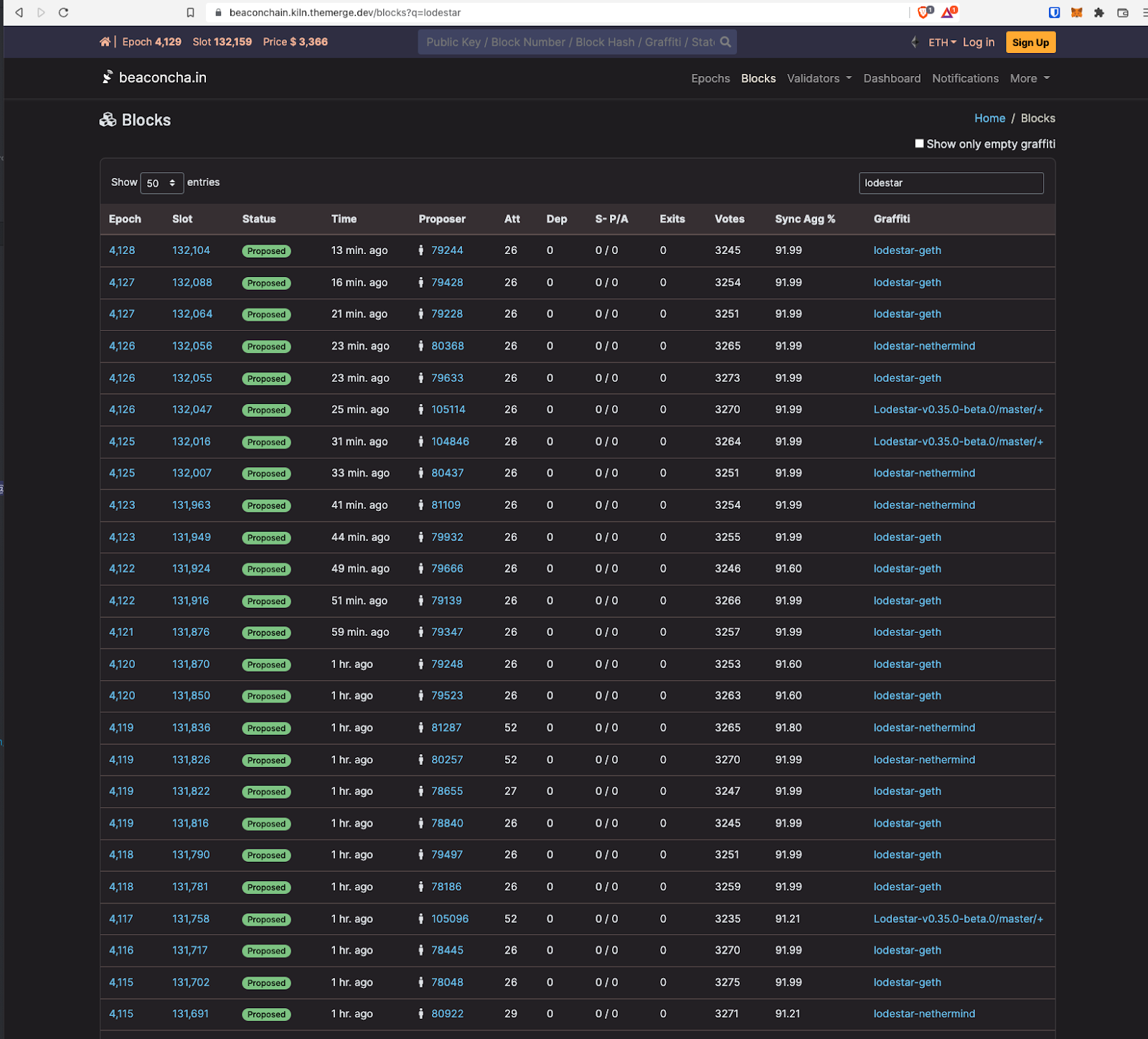The height and width of the screenshot is (1039, 1148).
Task: Open the MetaMask fox extension icon
Action: tap(1077, 12)
